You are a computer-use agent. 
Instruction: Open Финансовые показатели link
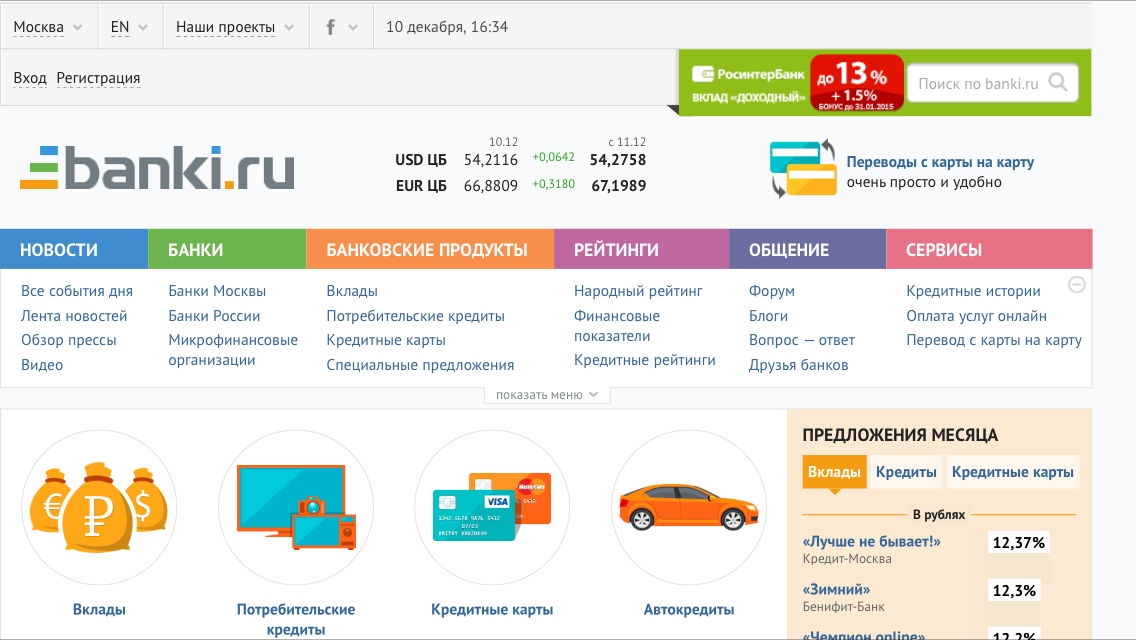tap(617, 326)
